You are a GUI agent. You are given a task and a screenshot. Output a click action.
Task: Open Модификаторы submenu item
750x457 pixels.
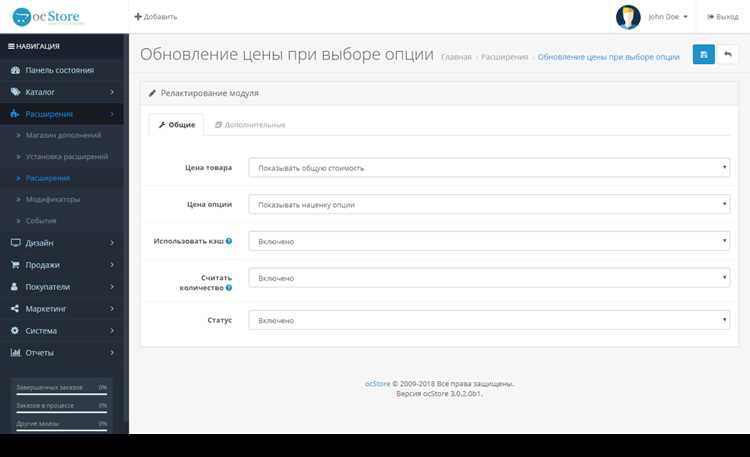tap(53, 200)
